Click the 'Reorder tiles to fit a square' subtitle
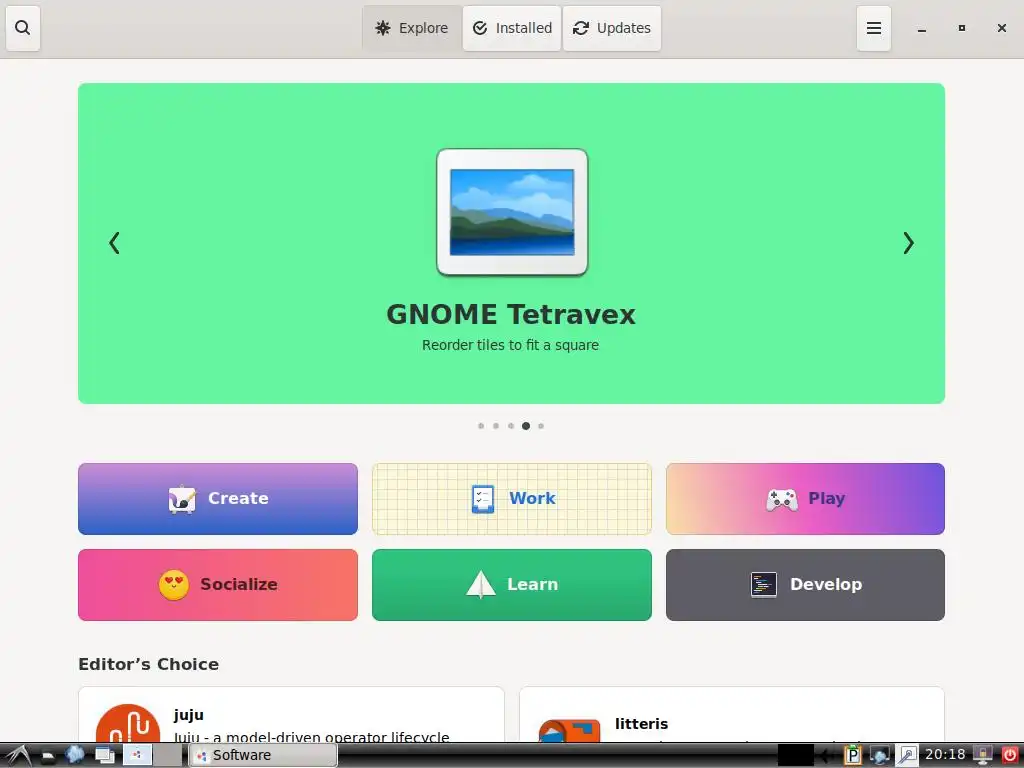 point(510,345)
